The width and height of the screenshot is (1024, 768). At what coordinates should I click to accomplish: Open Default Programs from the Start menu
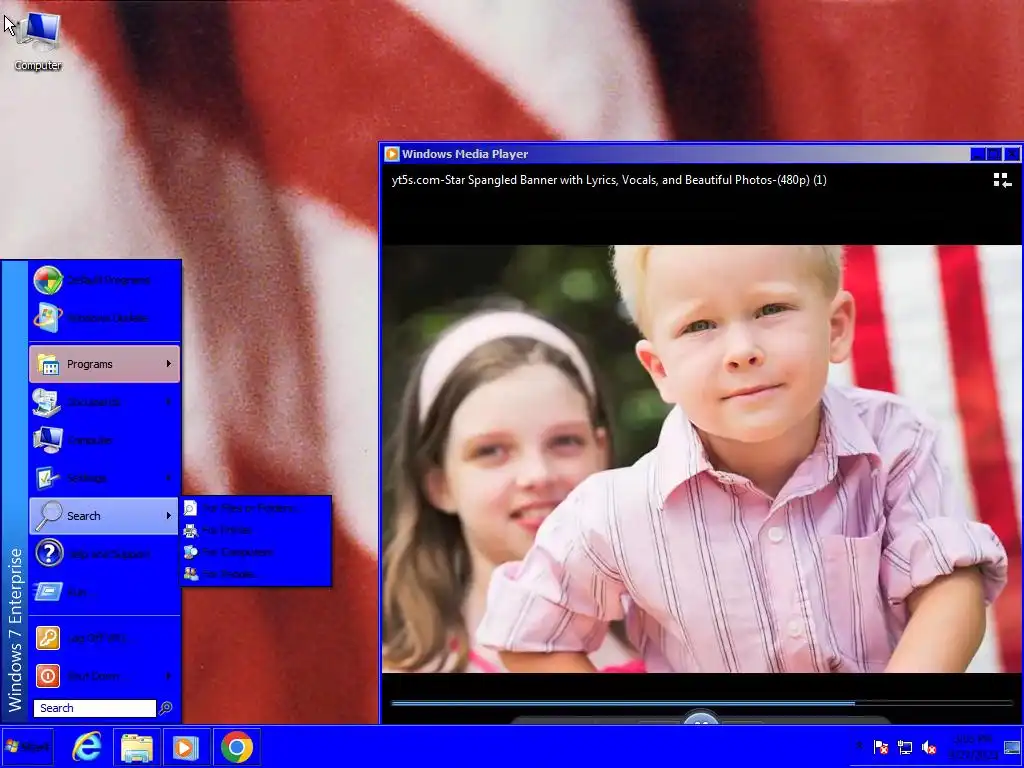(104, 280)
